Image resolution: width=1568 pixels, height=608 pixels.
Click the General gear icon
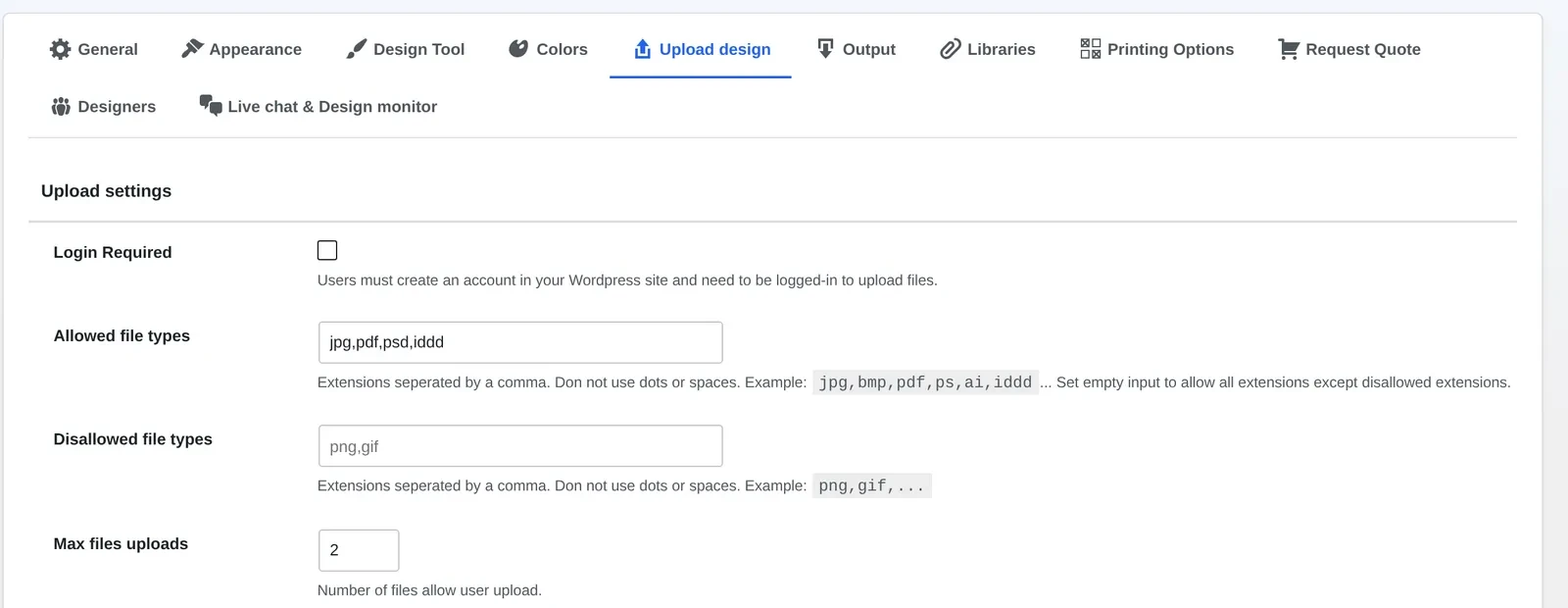[60, 49]
